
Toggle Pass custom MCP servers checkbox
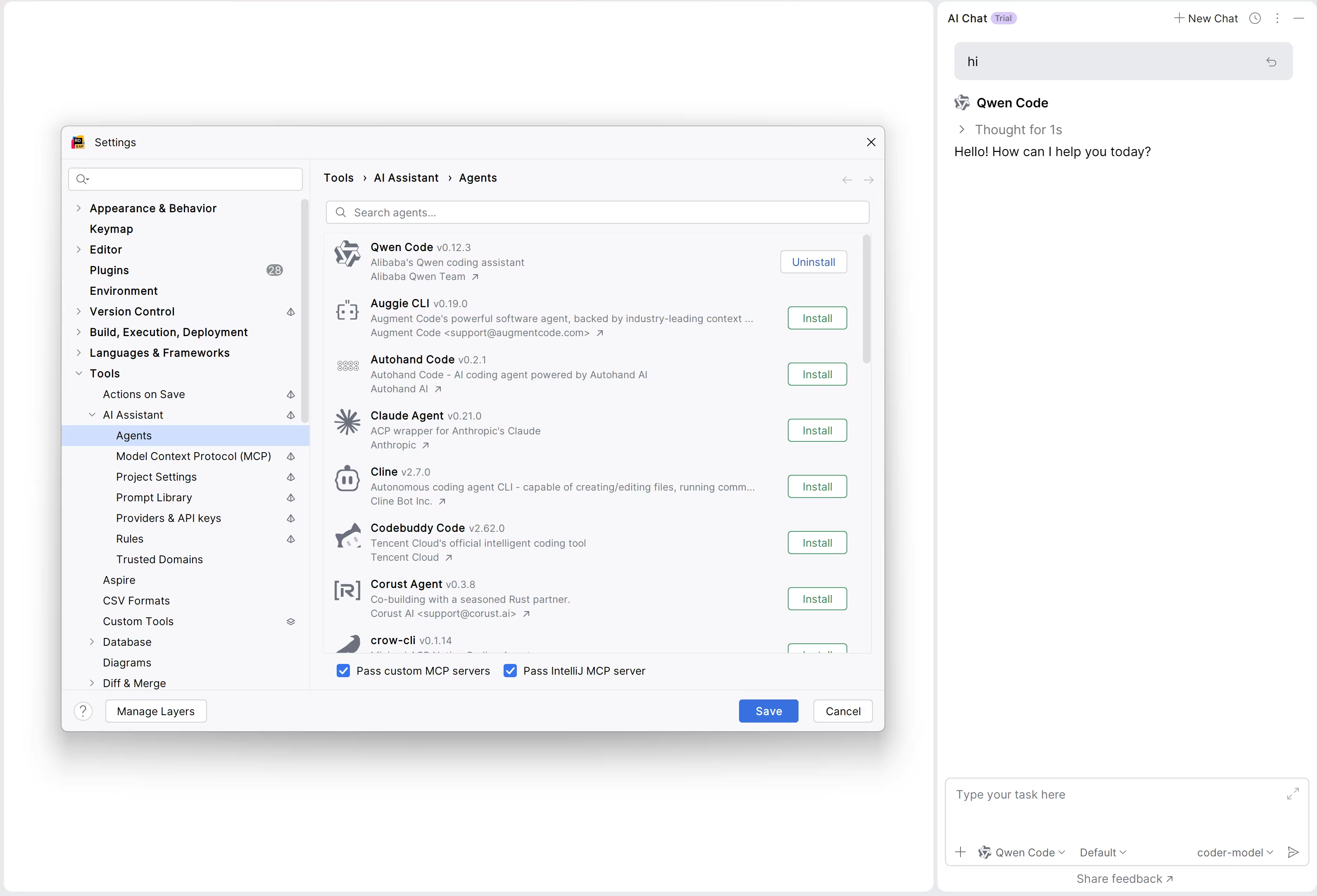click(343, 671)
